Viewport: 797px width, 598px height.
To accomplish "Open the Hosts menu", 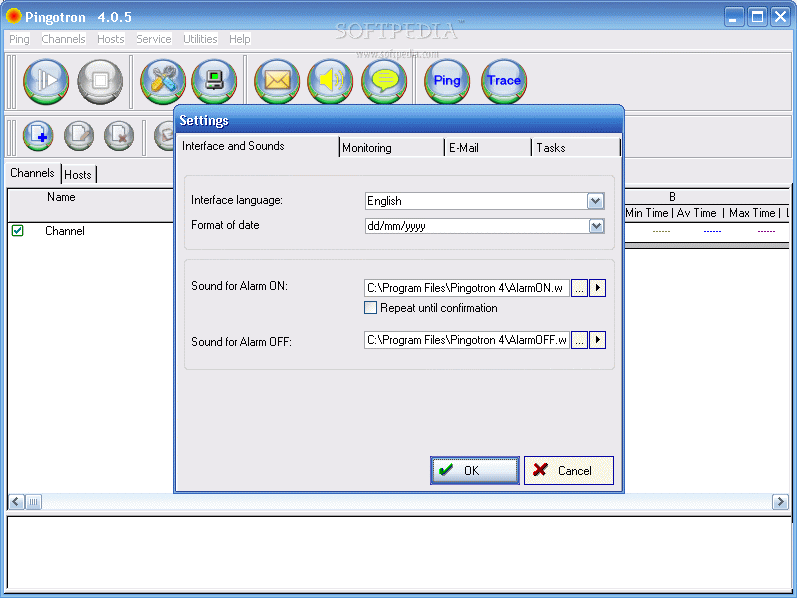I will pyautogui.click(x=111, y=39).
